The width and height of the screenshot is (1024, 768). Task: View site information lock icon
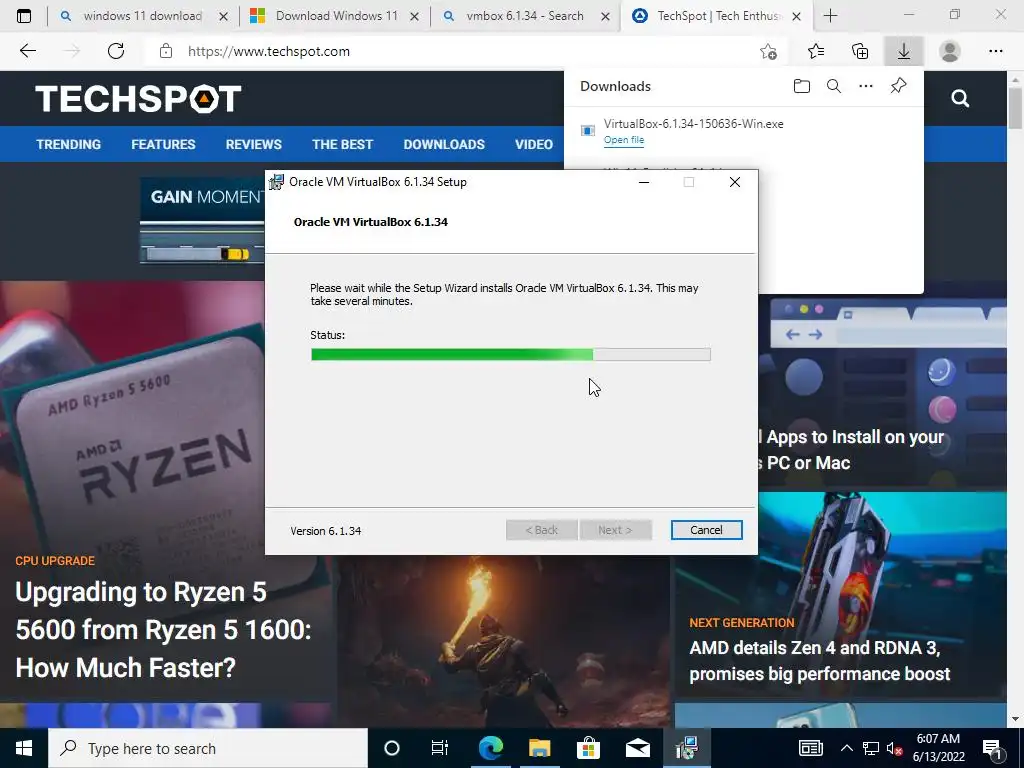point(166,51)
